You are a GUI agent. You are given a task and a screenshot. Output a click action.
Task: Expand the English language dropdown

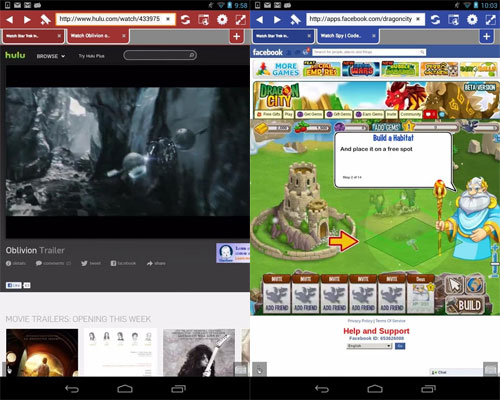[369, 346]
